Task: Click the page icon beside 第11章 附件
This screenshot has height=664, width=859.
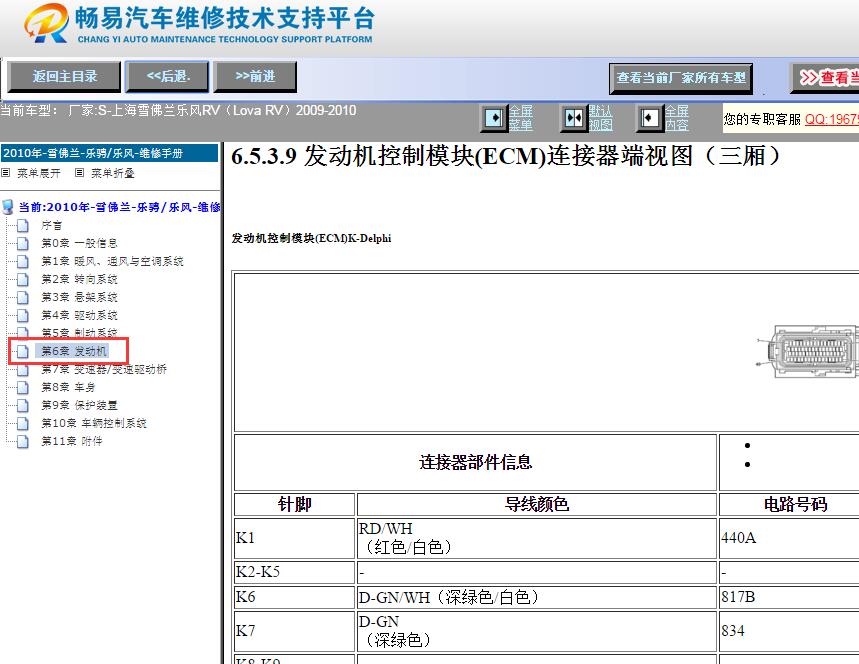Action: [23, 441]
